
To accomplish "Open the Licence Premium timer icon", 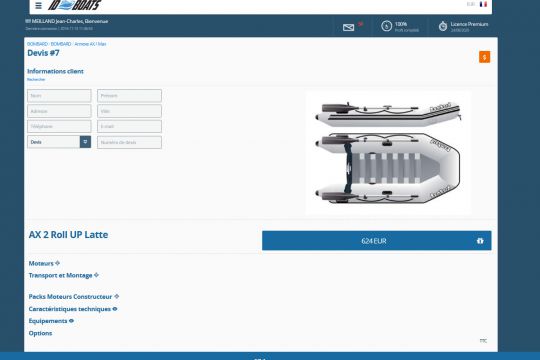I will (x=443, y=26).
